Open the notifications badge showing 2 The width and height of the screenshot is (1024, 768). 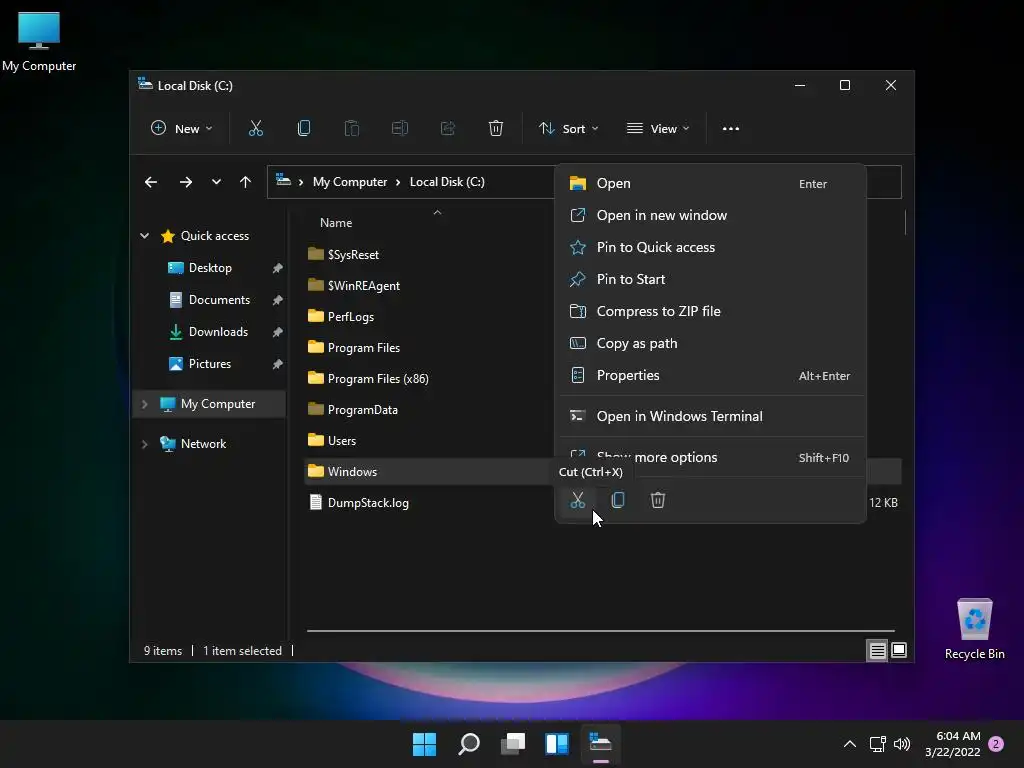tap(997, 744)
